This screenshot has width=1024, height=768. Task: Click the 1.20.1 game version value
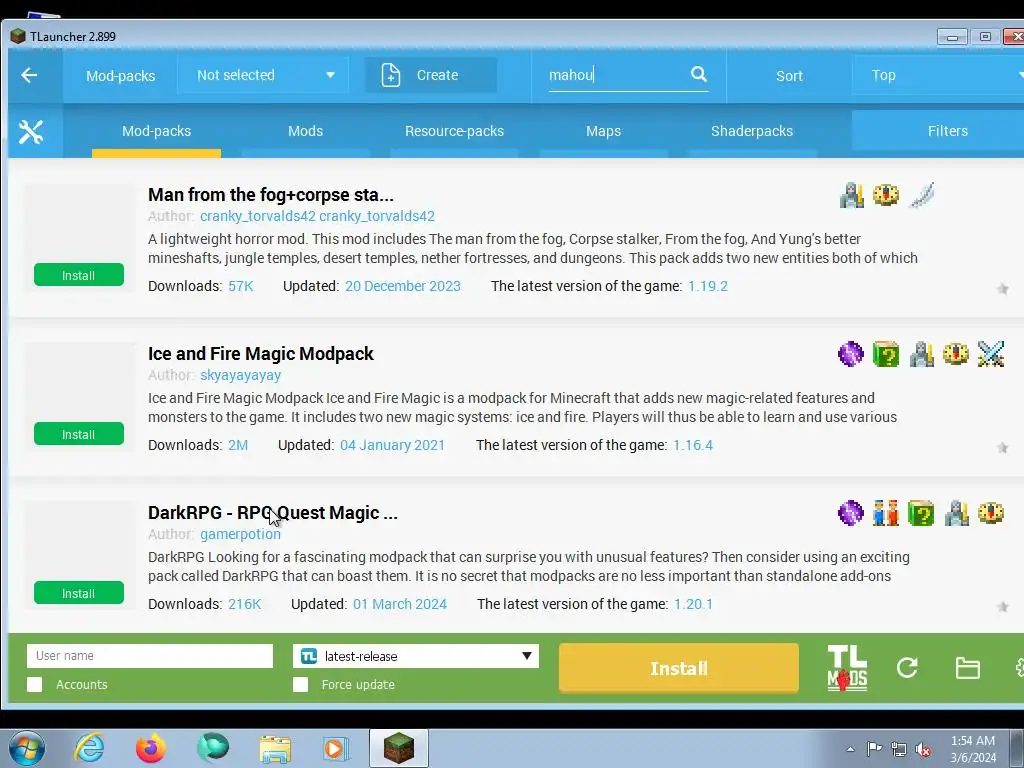tap(693, 604)
